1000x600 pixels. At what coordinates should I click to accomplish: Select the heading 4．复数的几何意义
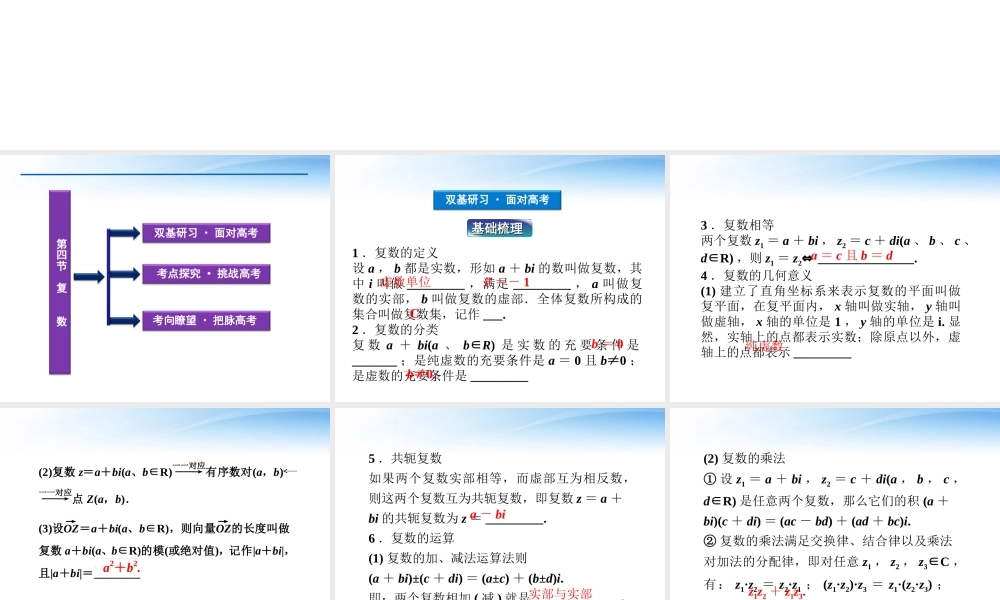pyautogui.click(x=756, y=275)
